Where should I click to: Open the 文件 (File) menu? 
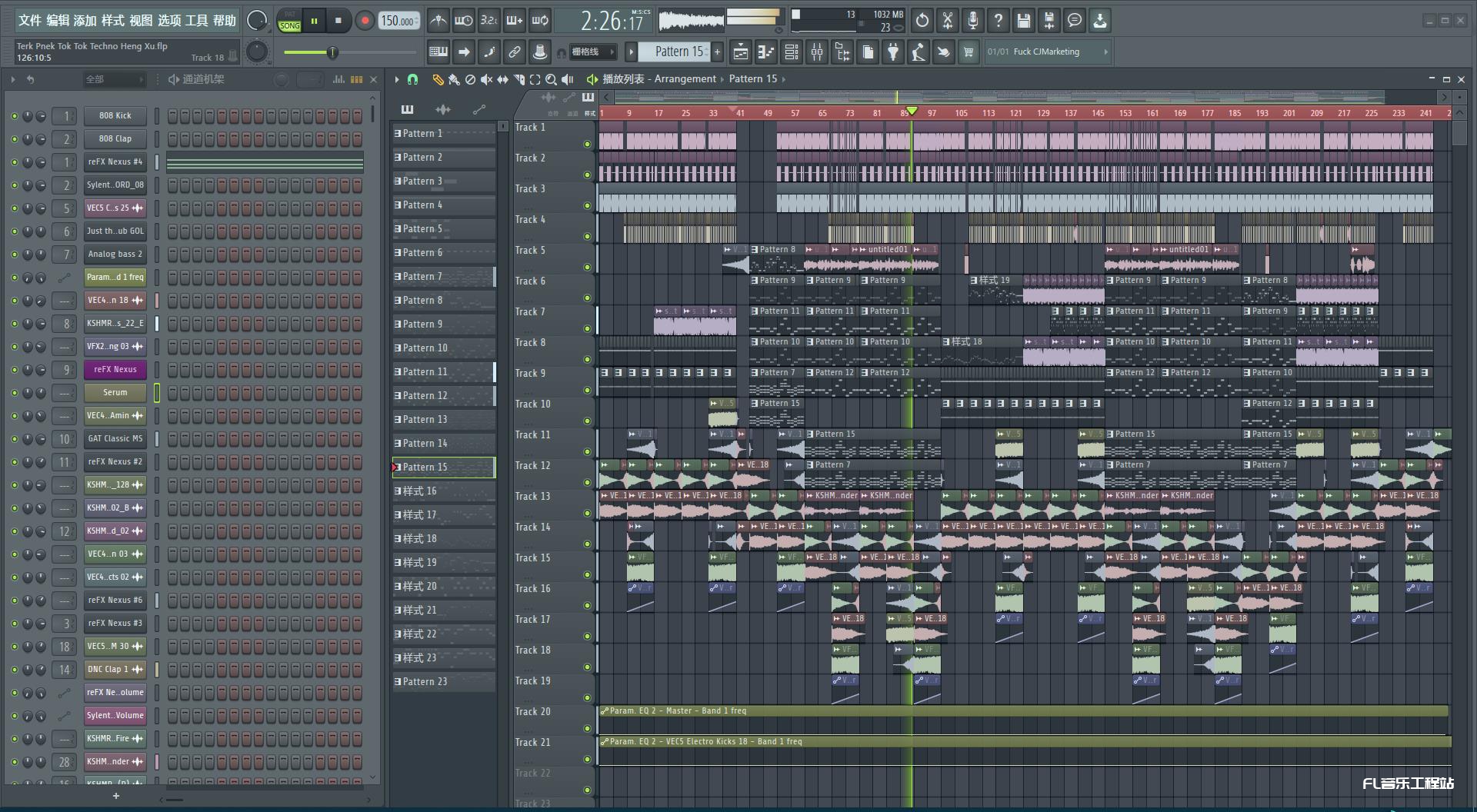[29, 21]
